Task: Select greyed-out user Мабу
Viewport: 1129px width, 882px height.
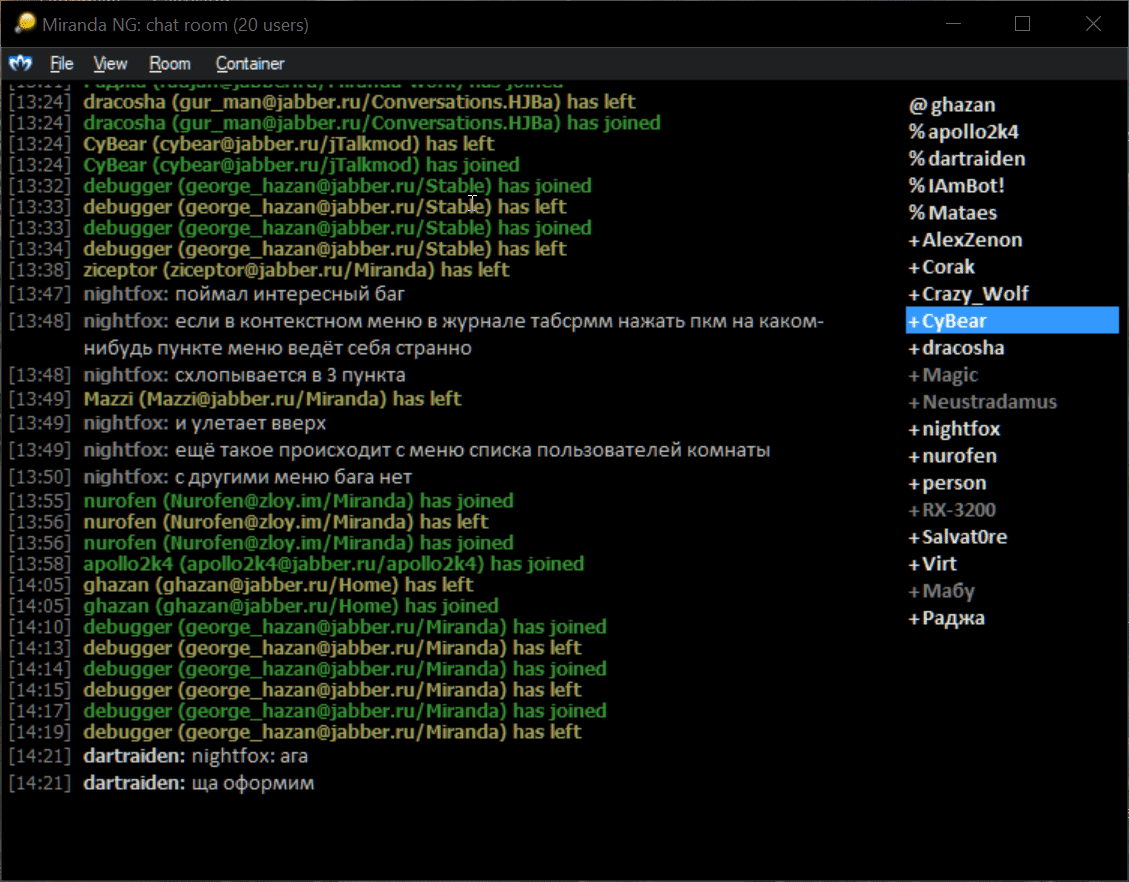Action: pos(942,591)
